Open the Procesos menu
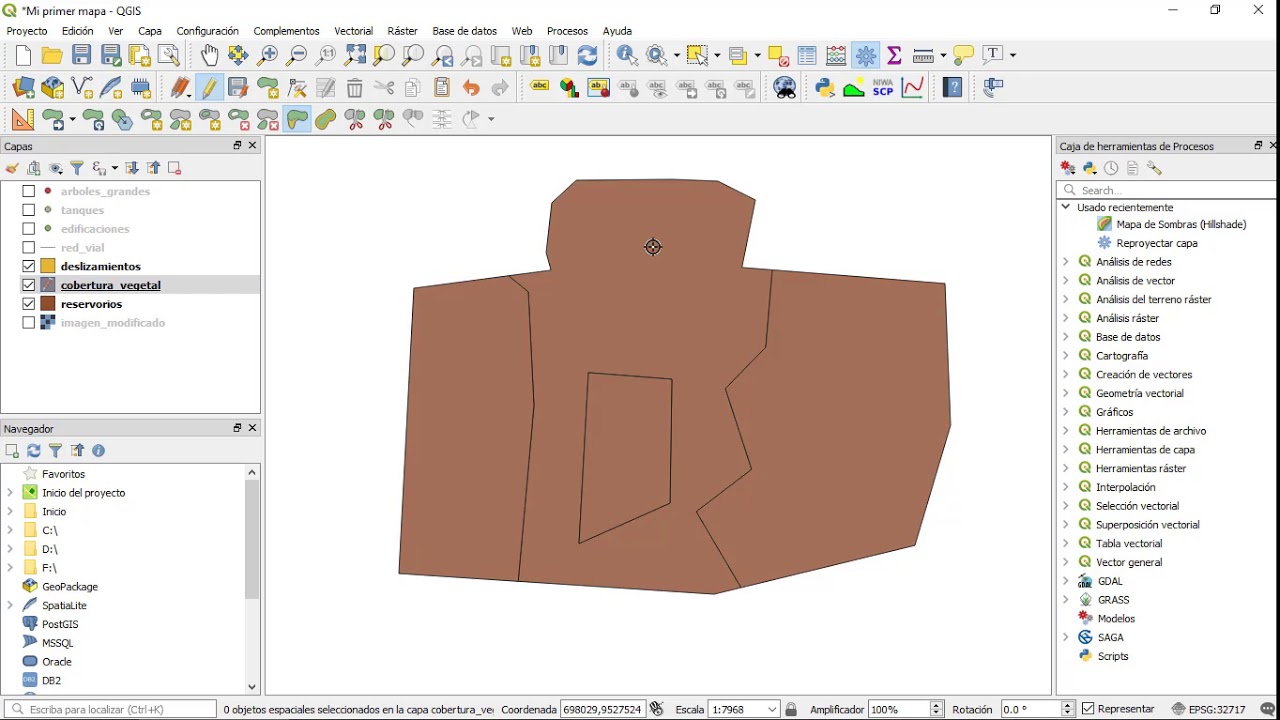The height and width of the screenshot is (720, 1280). [x=567, y=31]
